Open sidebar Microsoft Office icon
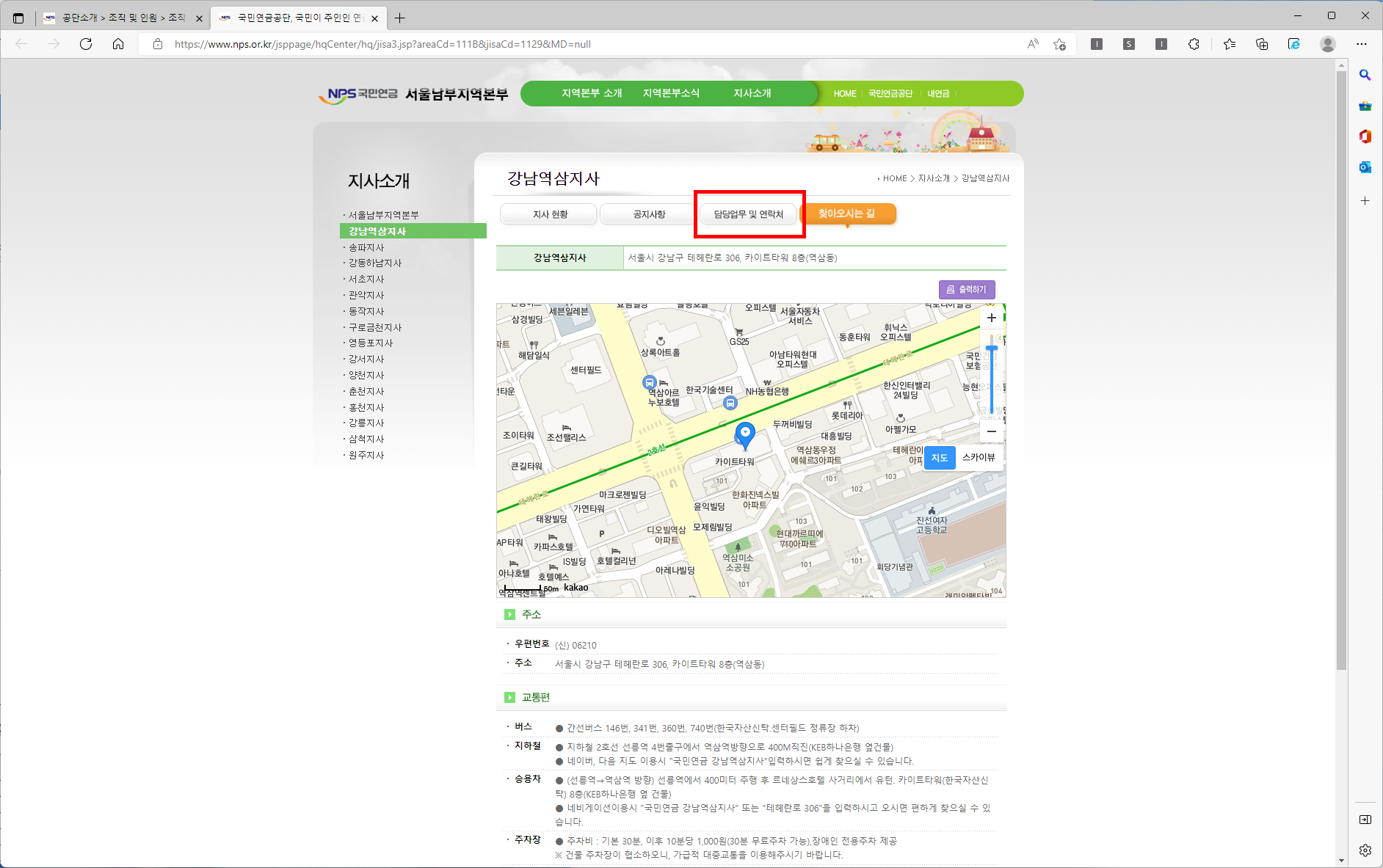 [x=1365, y=136]
